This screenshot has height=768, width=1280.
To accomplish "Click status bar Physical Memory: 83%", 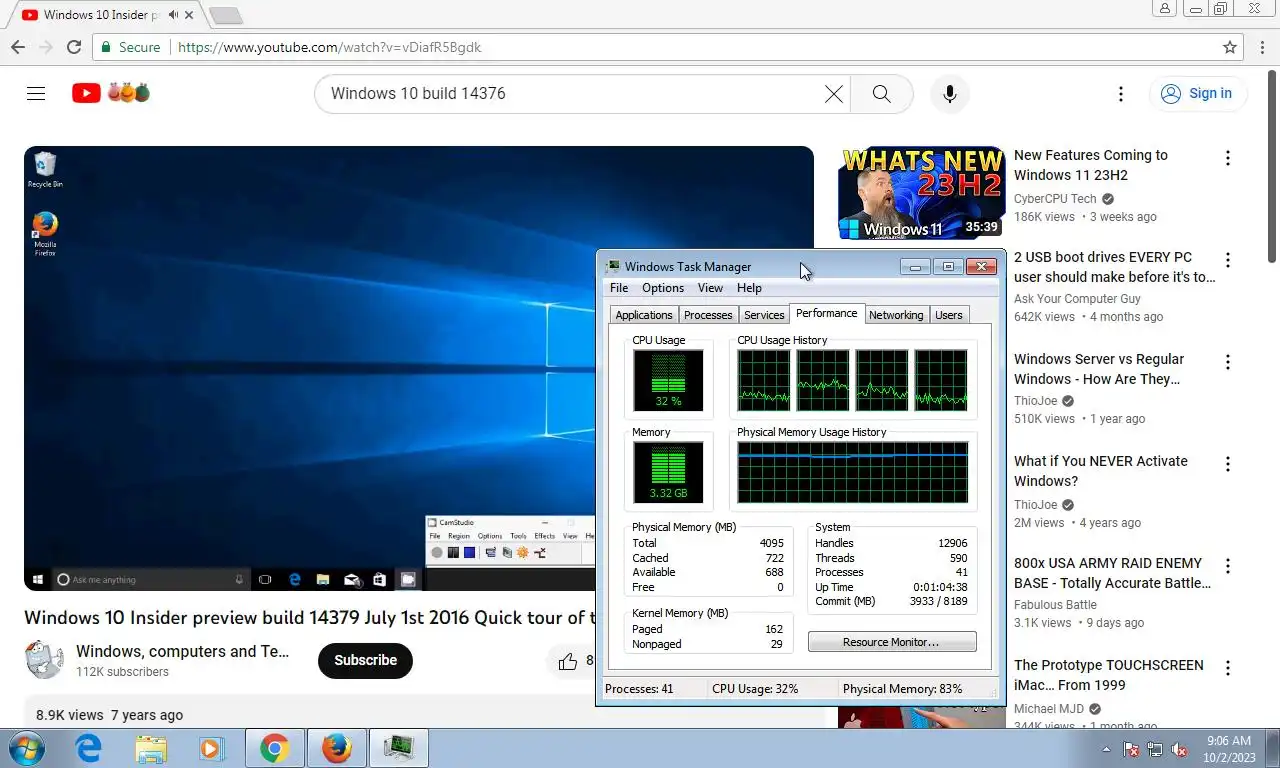I will pyautogui.click(x=902, y=689).
